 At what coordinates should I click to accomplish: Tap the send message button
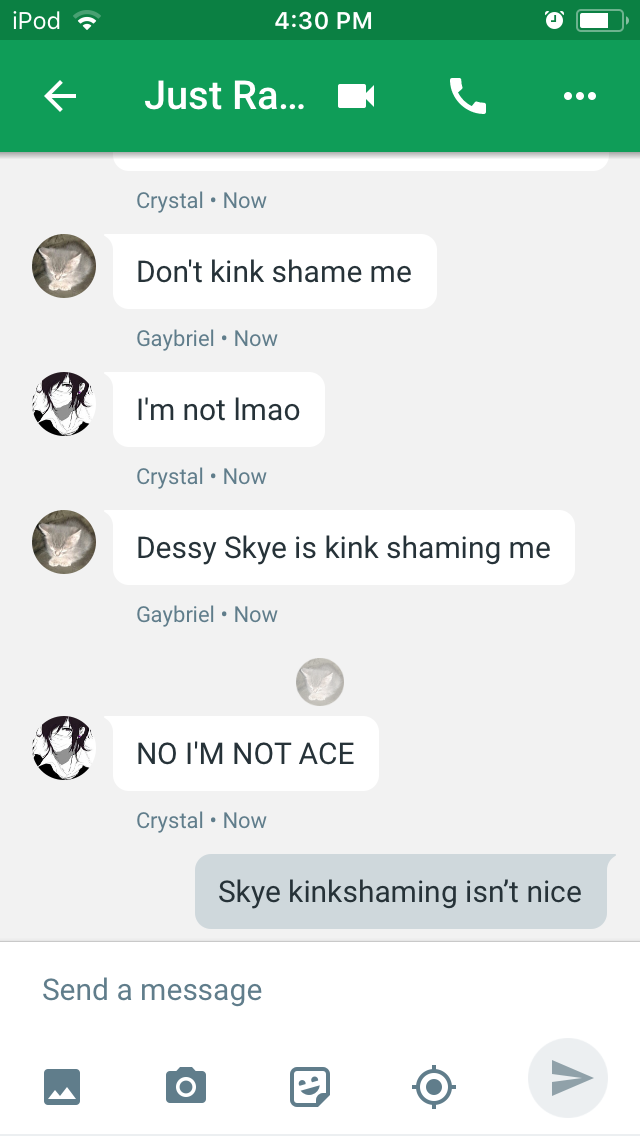tap(568, 1078)
